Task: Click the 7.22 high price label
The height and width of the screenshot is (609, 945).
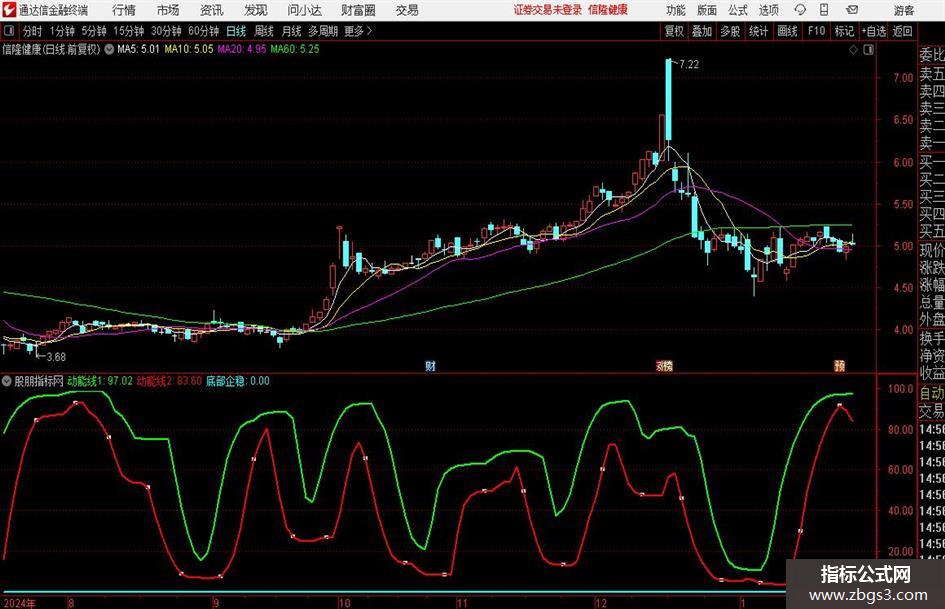Action: (x=689, y=65)
